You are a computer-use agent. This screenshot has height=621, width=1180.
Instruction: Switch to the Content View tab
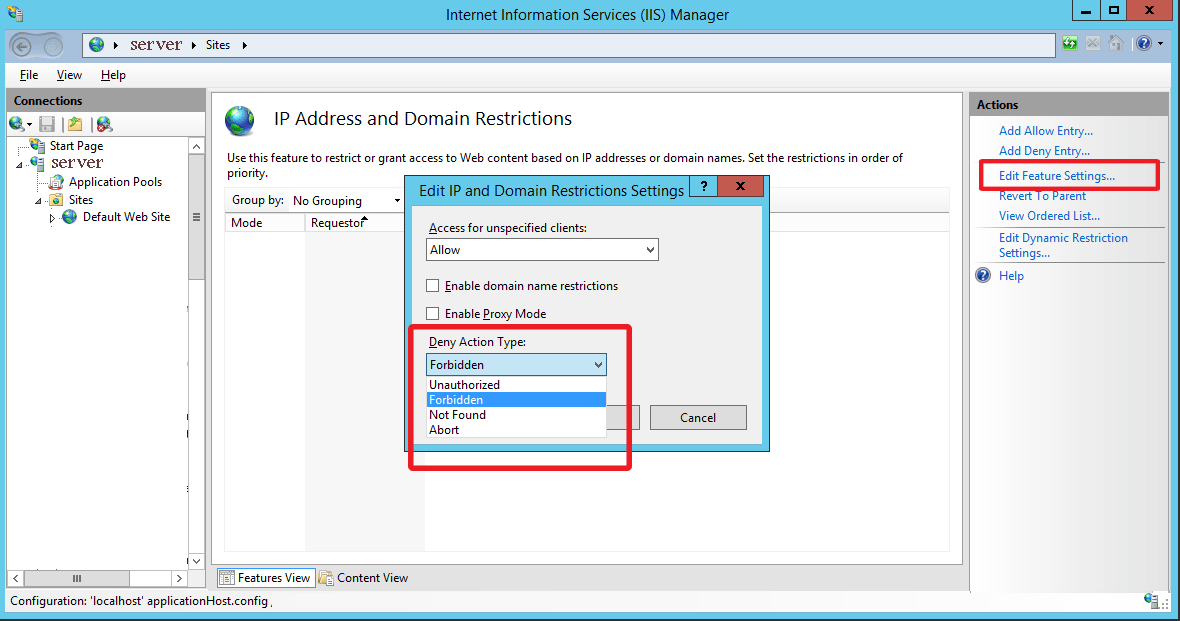[x=363, y=577]
